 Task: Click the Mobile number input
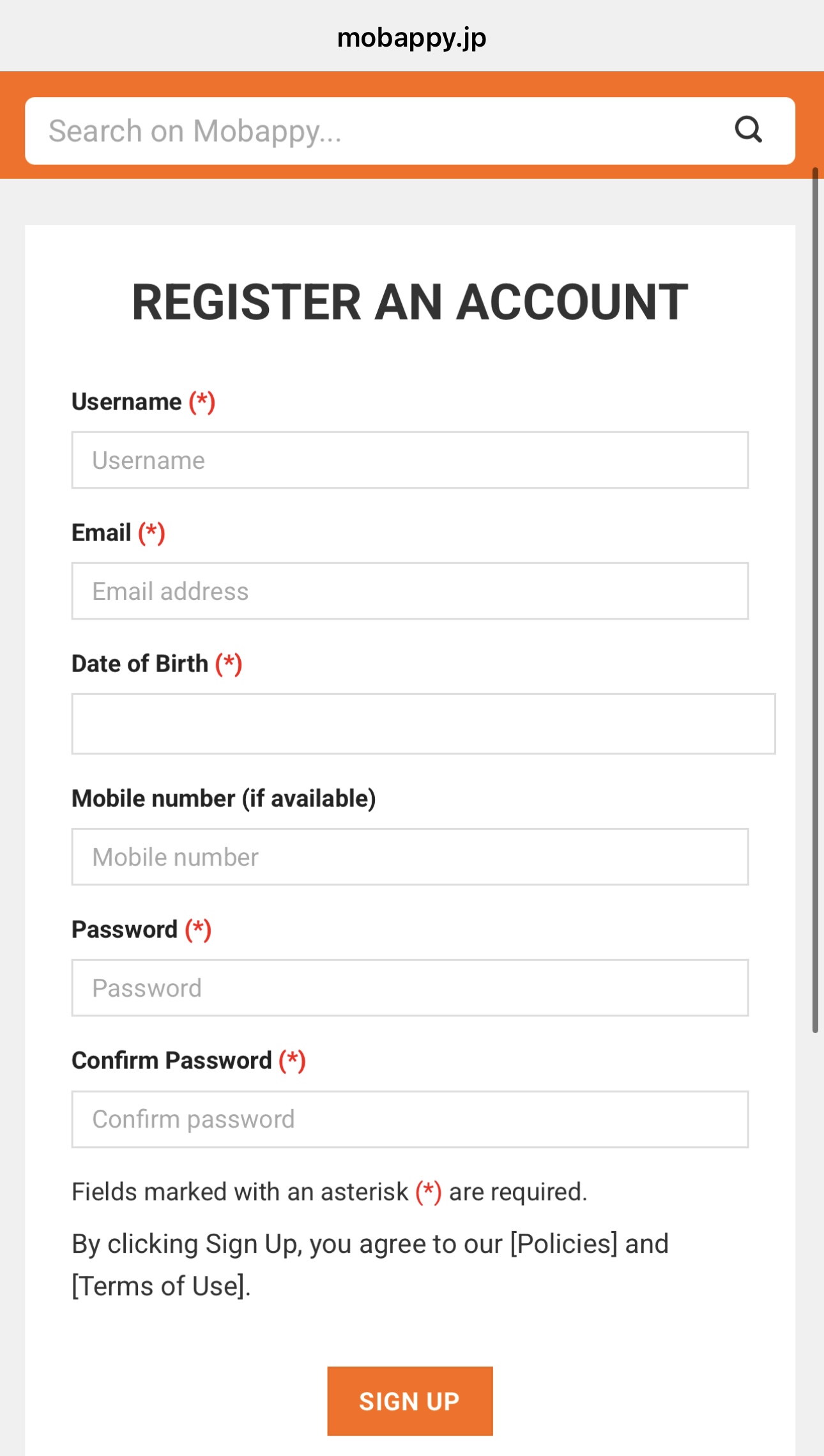click(x=410, y=857)
